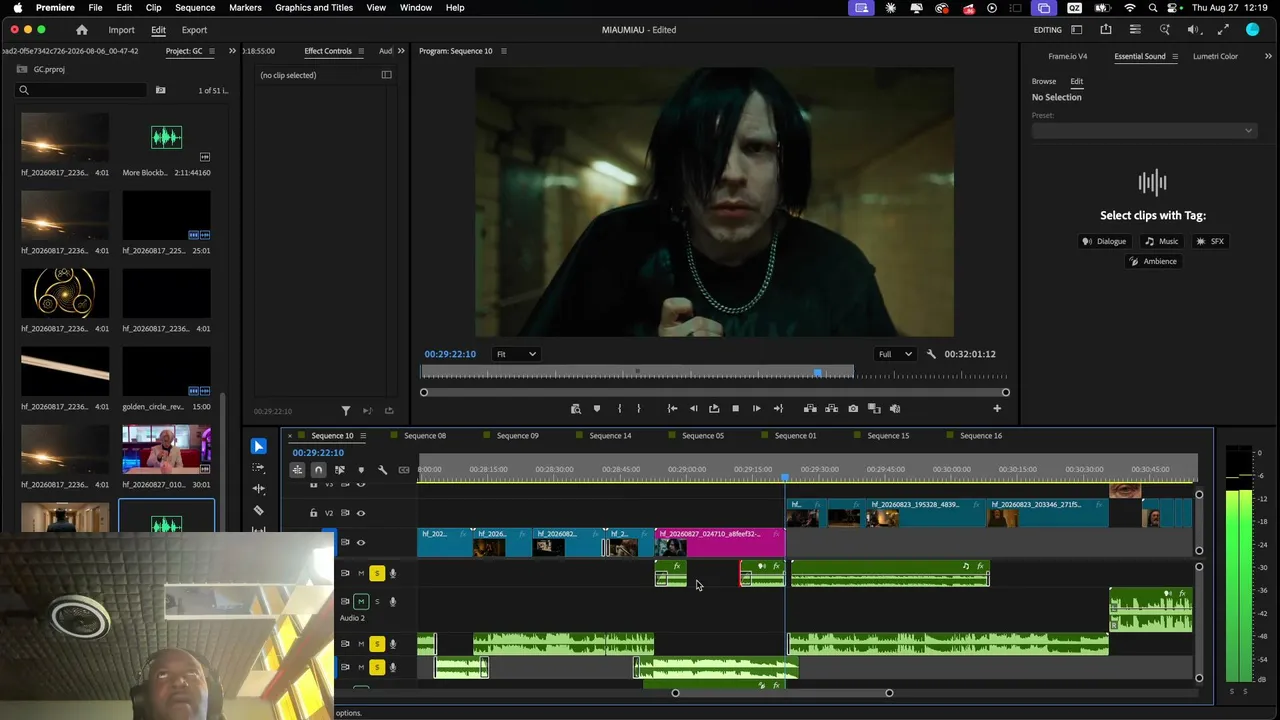Toggle mute on Audio 2 track
The height and width of the screenshot is (720, 1280).
(361, 601)
